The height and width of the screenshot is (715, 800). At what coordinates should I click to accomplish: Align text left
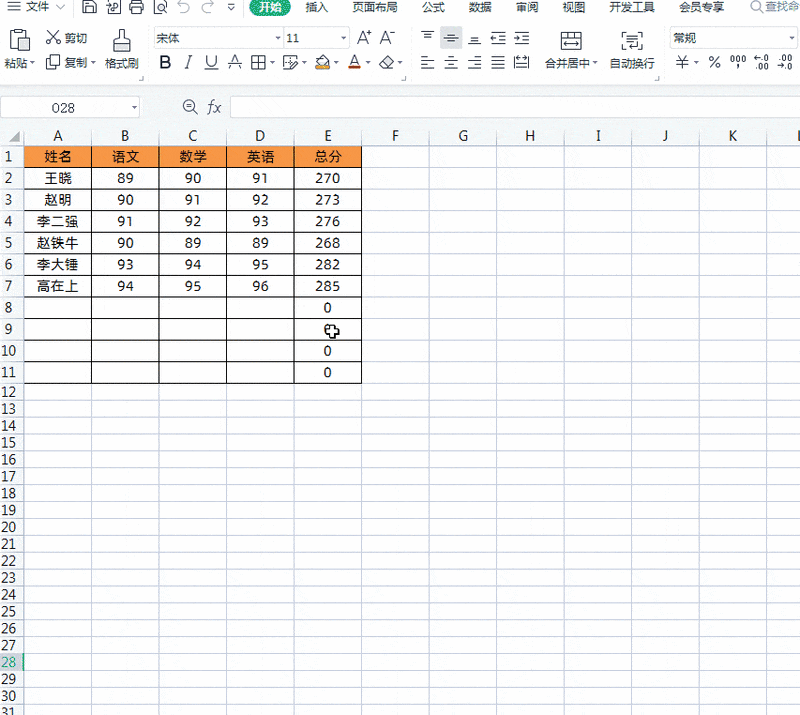[x=428, y=62]
